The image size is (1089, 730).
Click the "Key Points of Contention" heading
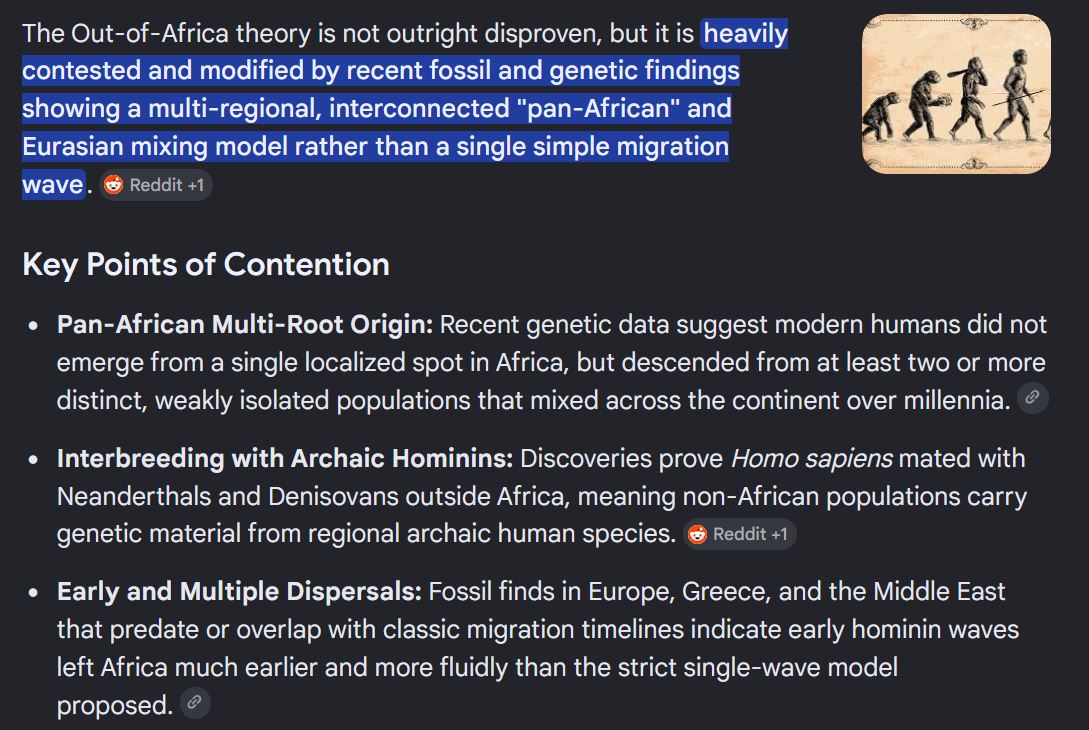[206, 265]
